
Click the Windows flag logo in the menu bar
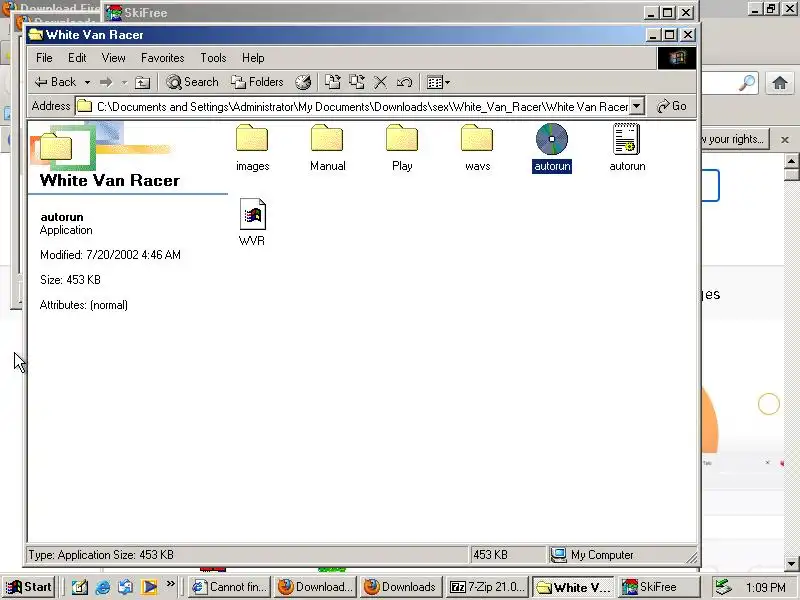tap(677, 58)
